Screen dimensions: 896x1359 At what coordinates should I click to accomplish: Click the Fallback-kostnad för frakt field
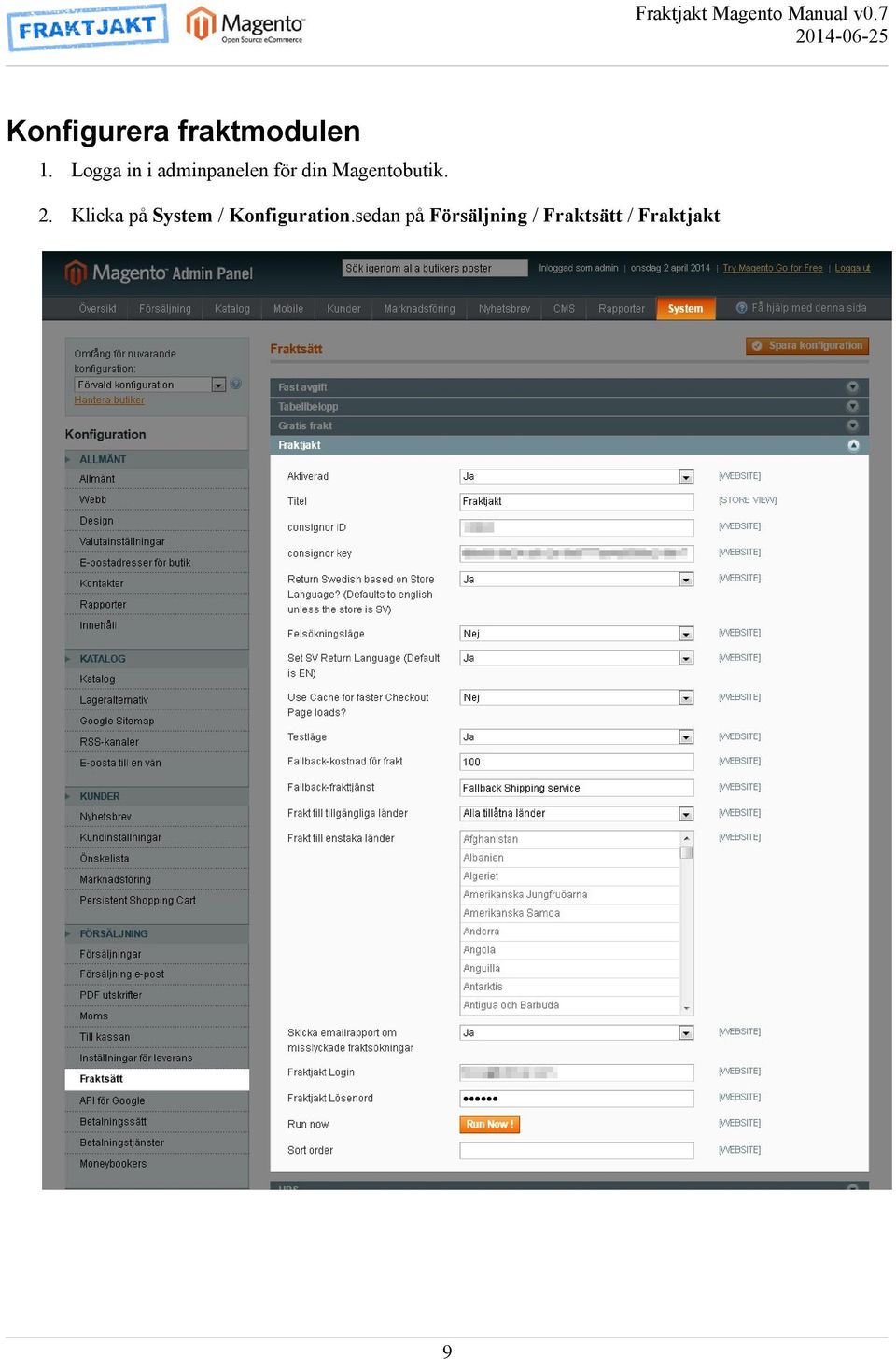[577, 762]
